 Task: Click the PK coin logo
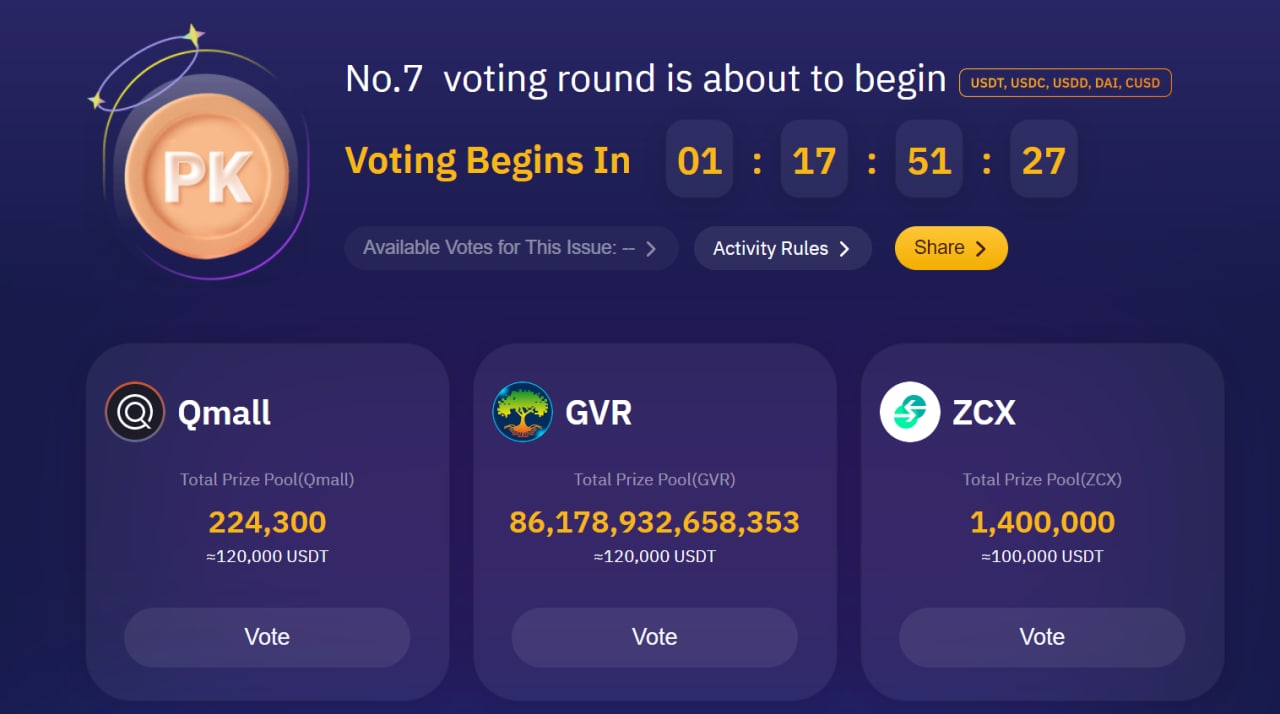[x=207, y=176]
